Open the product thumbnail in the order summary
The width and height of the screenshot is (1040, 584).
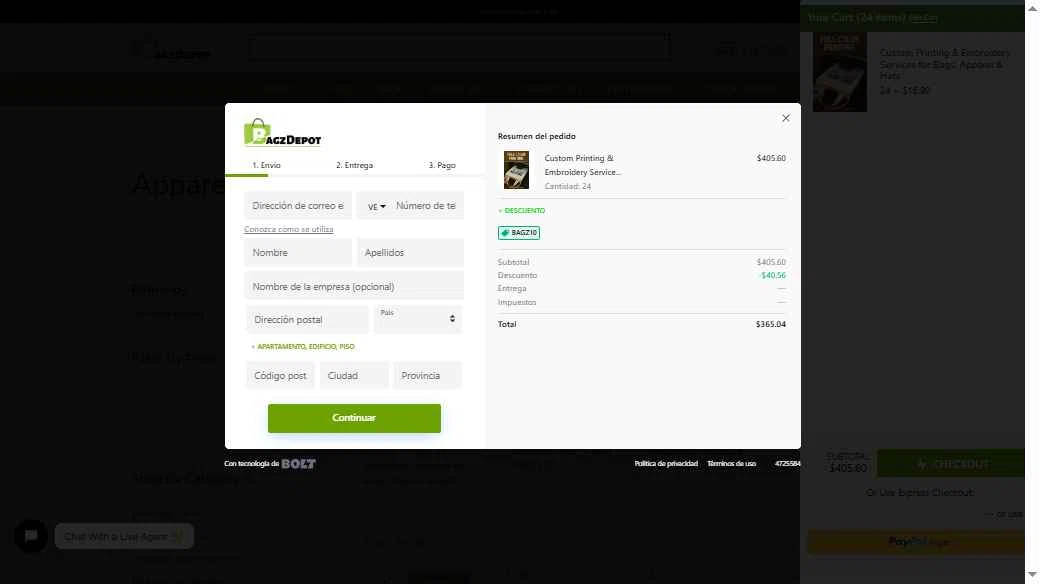click(516, 170)
